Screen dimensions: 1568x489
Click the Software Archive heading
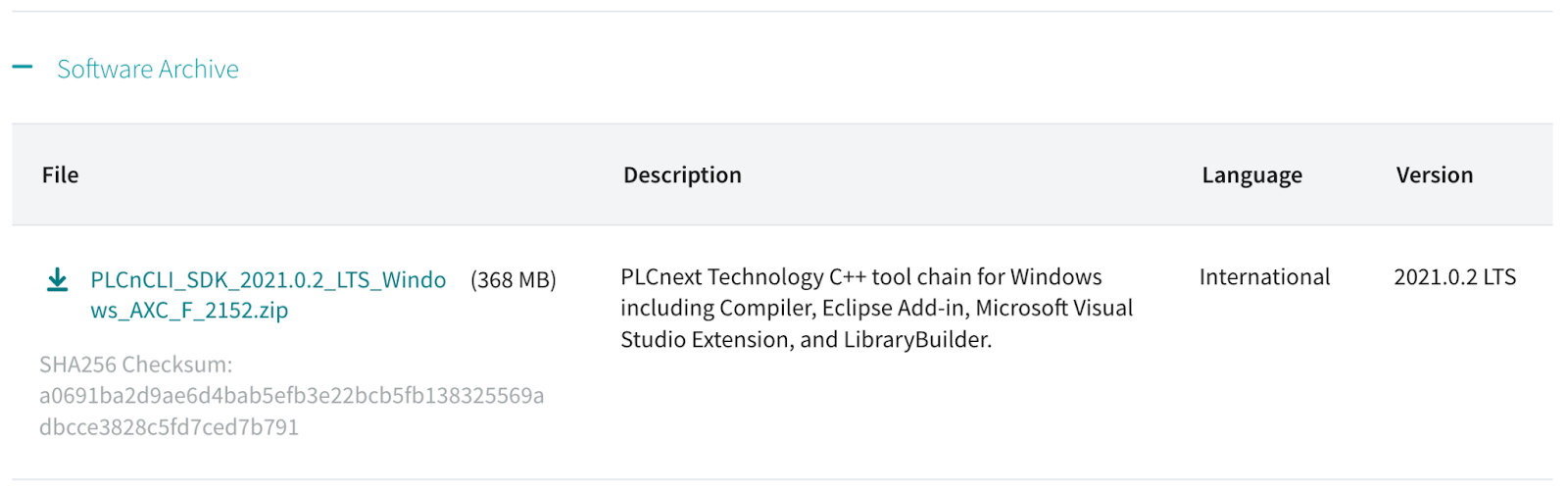click(148, 69)
